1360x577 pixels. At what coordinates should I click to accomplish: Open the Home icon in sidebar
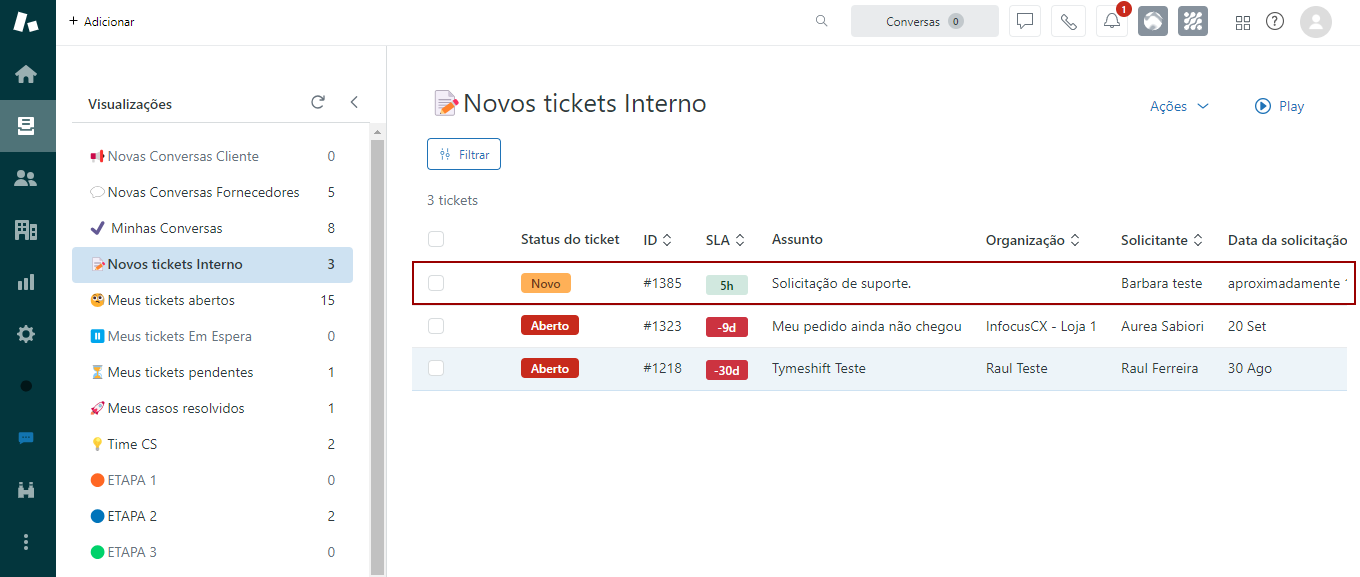pyautogui.click(x=27, y=74)
